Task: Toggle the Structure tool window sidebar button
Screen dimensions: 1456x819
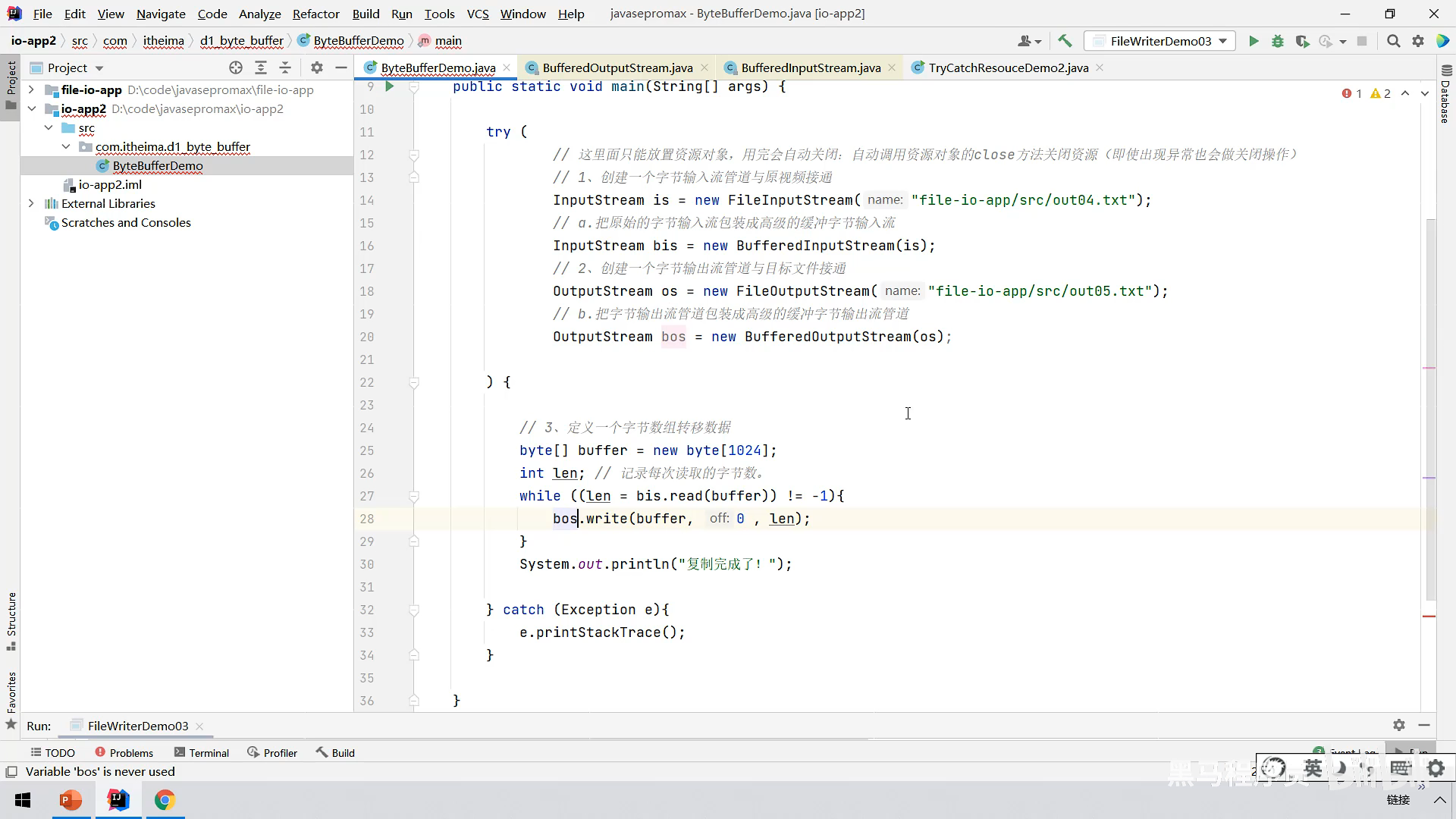Action: point(11,620)
